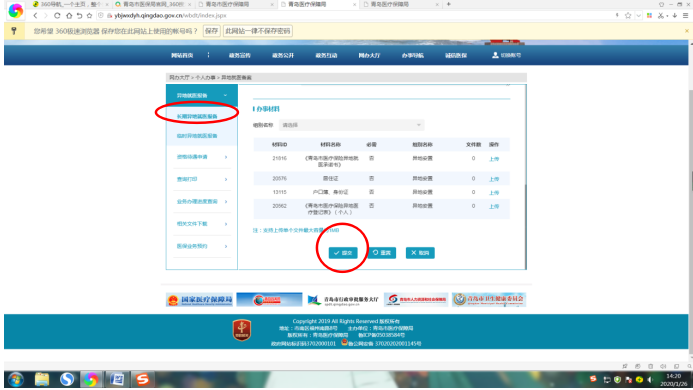
Task: Open Sogou input icon on taskbar
Action: (142, 379)
